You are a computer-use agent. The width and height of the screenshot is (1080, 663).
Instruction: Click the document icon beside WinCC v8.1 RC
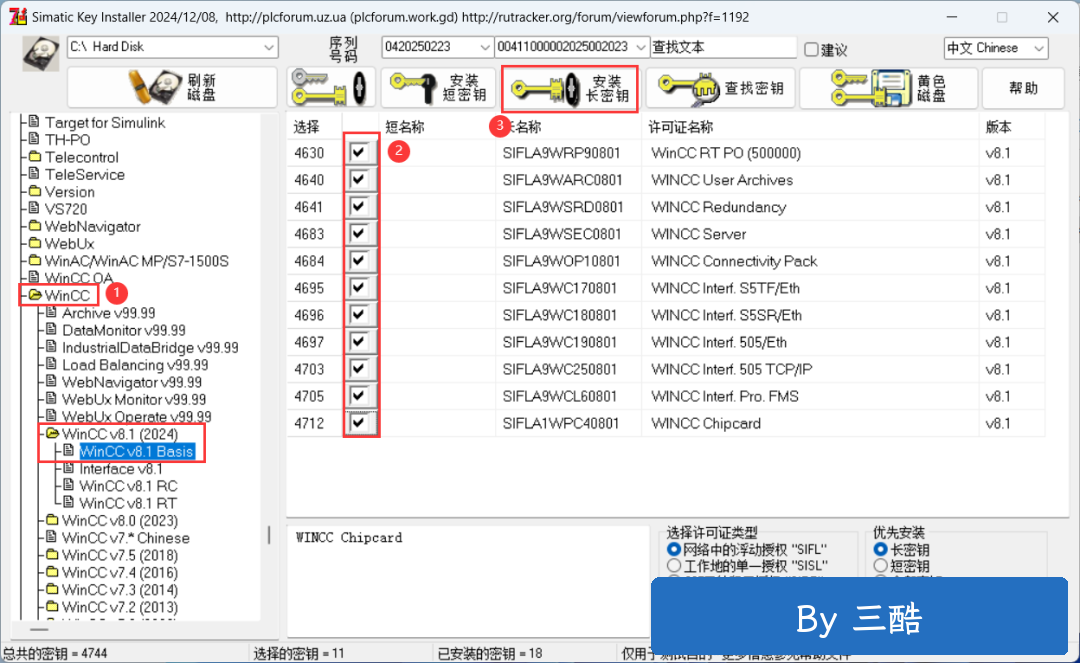click(68, 485)
